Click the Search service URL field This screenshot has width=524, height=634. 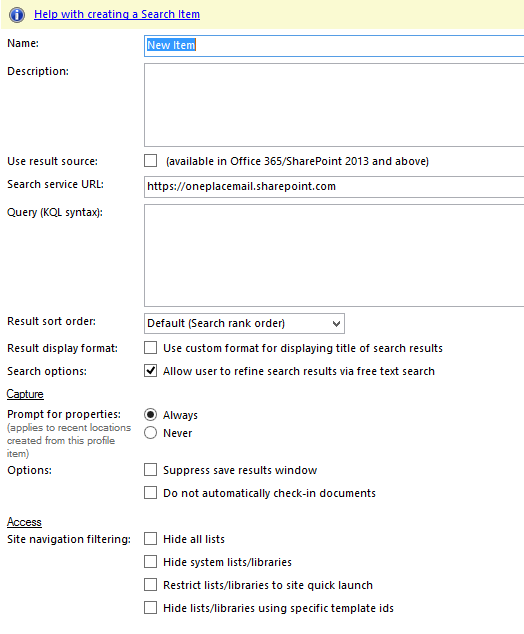(x=334, y=186)
